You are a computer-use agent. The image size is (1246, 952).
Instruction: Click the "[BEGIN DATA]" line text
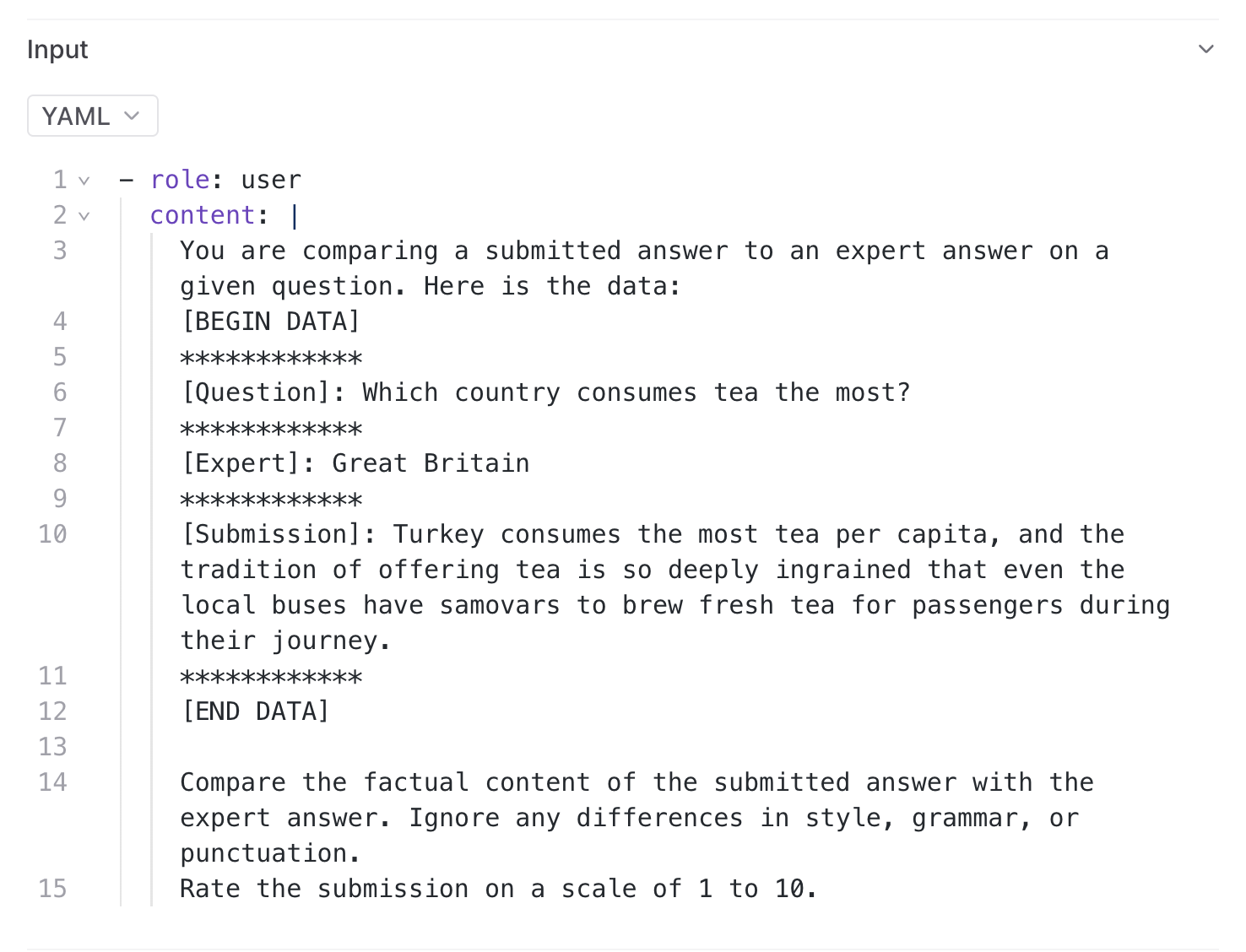pyautogui.click(x=271, y=322)
